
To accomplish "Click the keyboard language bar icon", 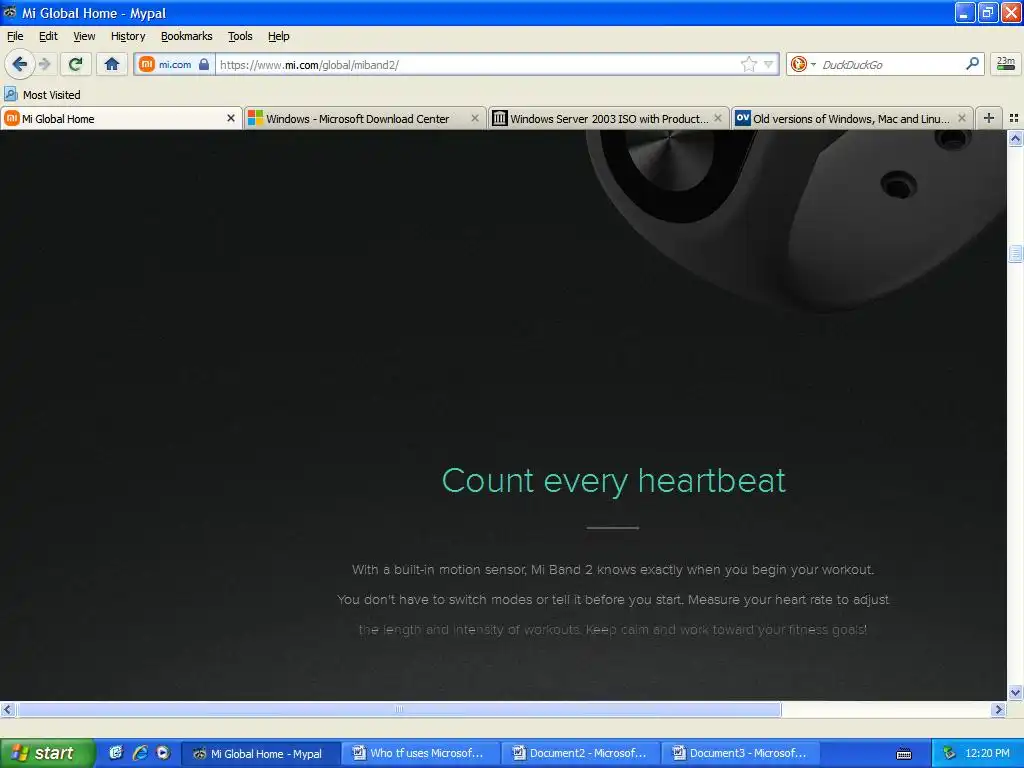I will point(904,754).
